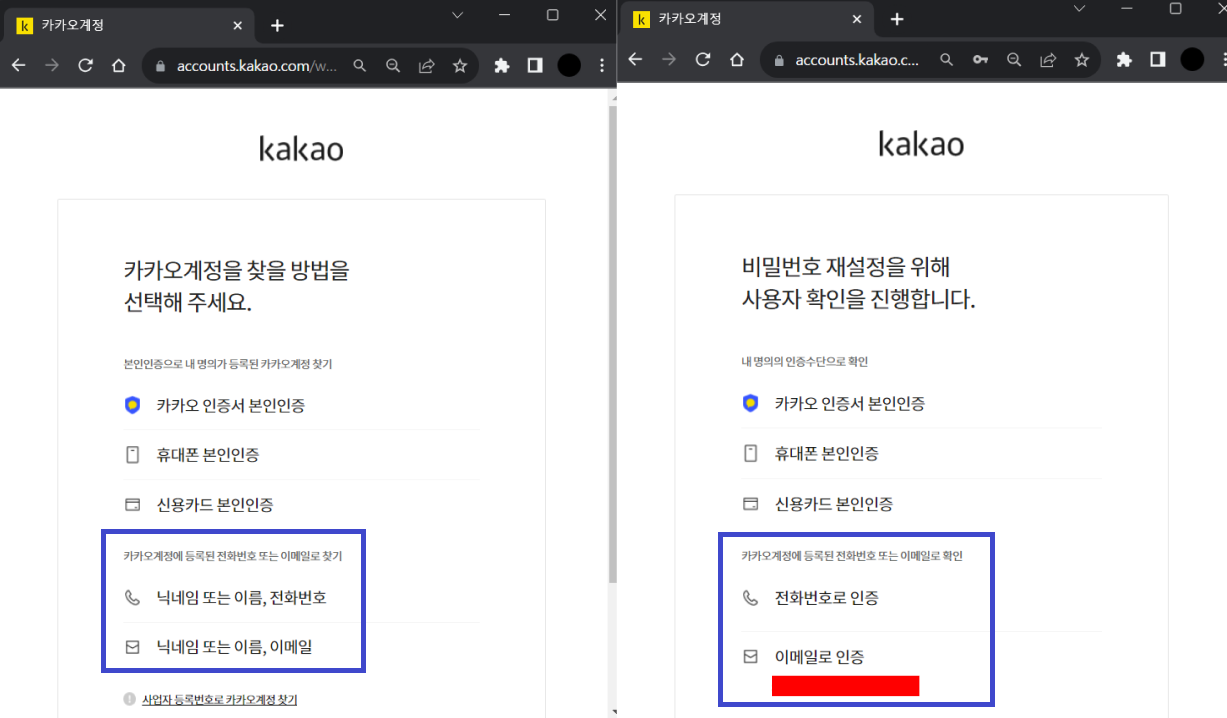Open home page in right browser window
This screenshot has height=718, width=1227.
pos(737,60)
